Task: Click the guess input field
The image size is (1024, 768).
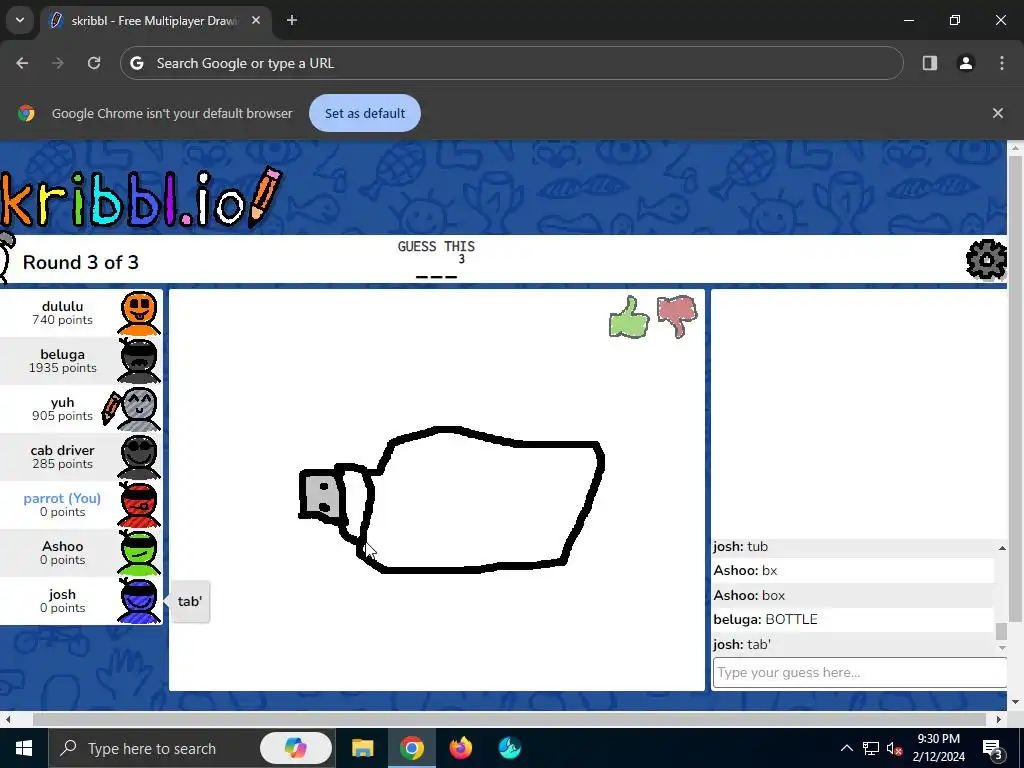Action: tap(859, 673)
